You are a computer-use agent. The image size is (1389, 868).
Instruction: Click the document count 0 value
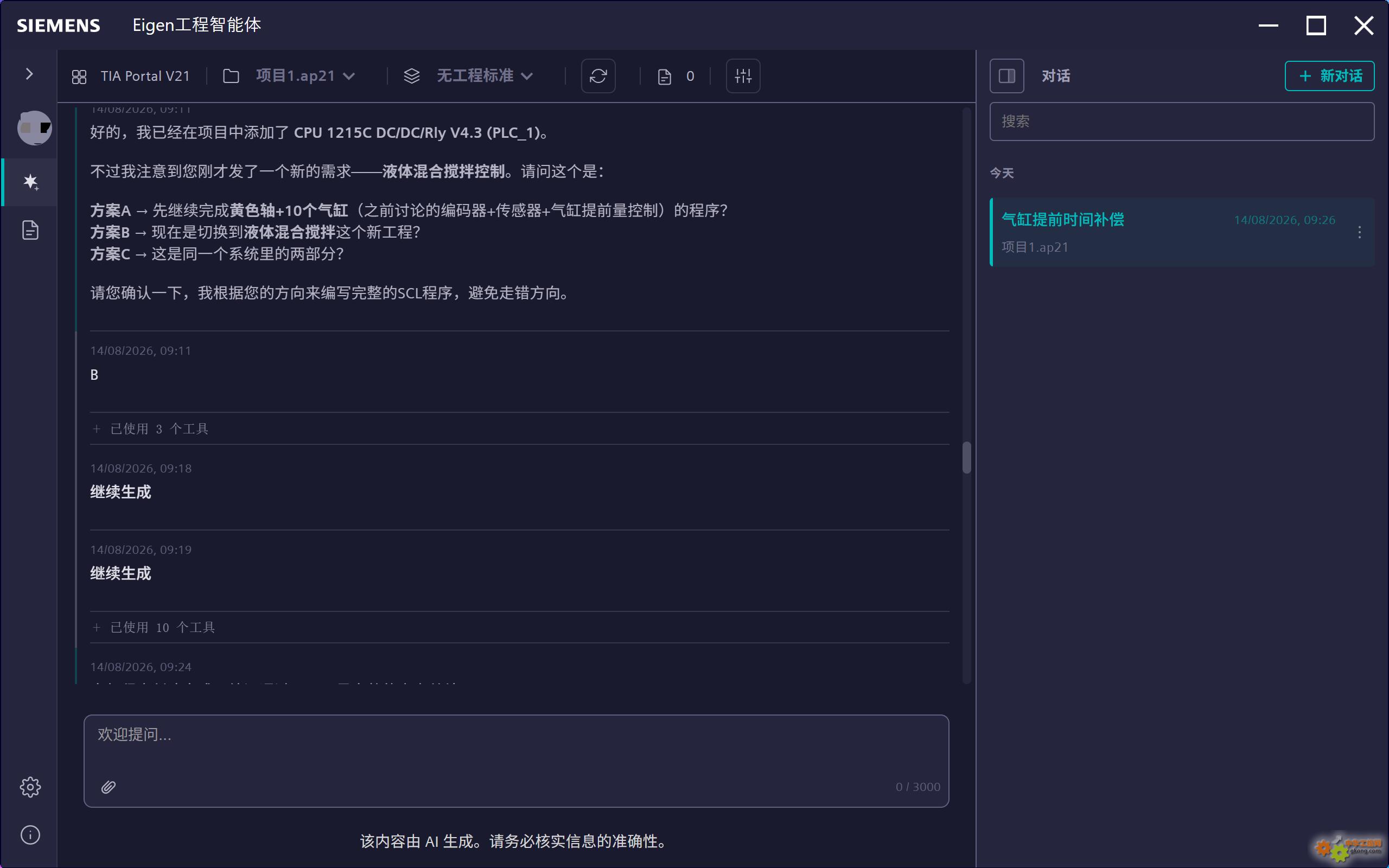click(x=690, y=76)
